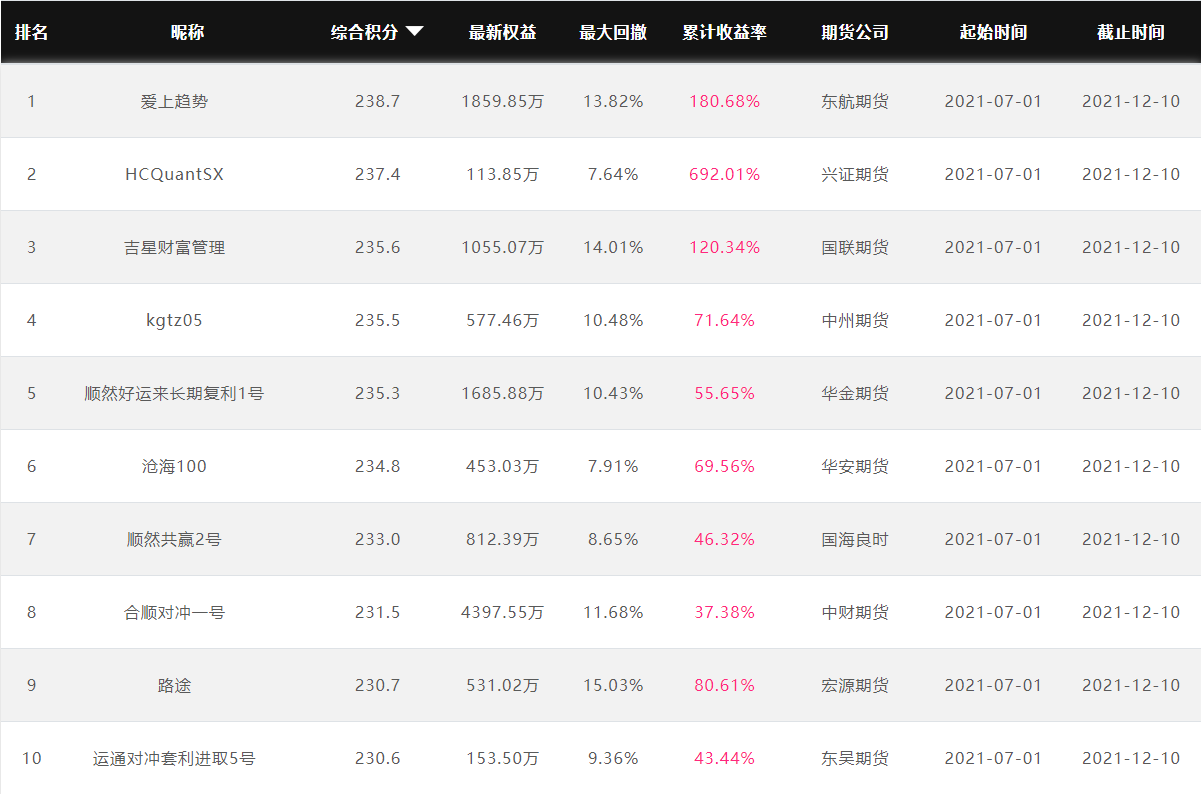Select drawdown value 7.64%
This screenshot has height=794, width=1201.
(614, 174)
